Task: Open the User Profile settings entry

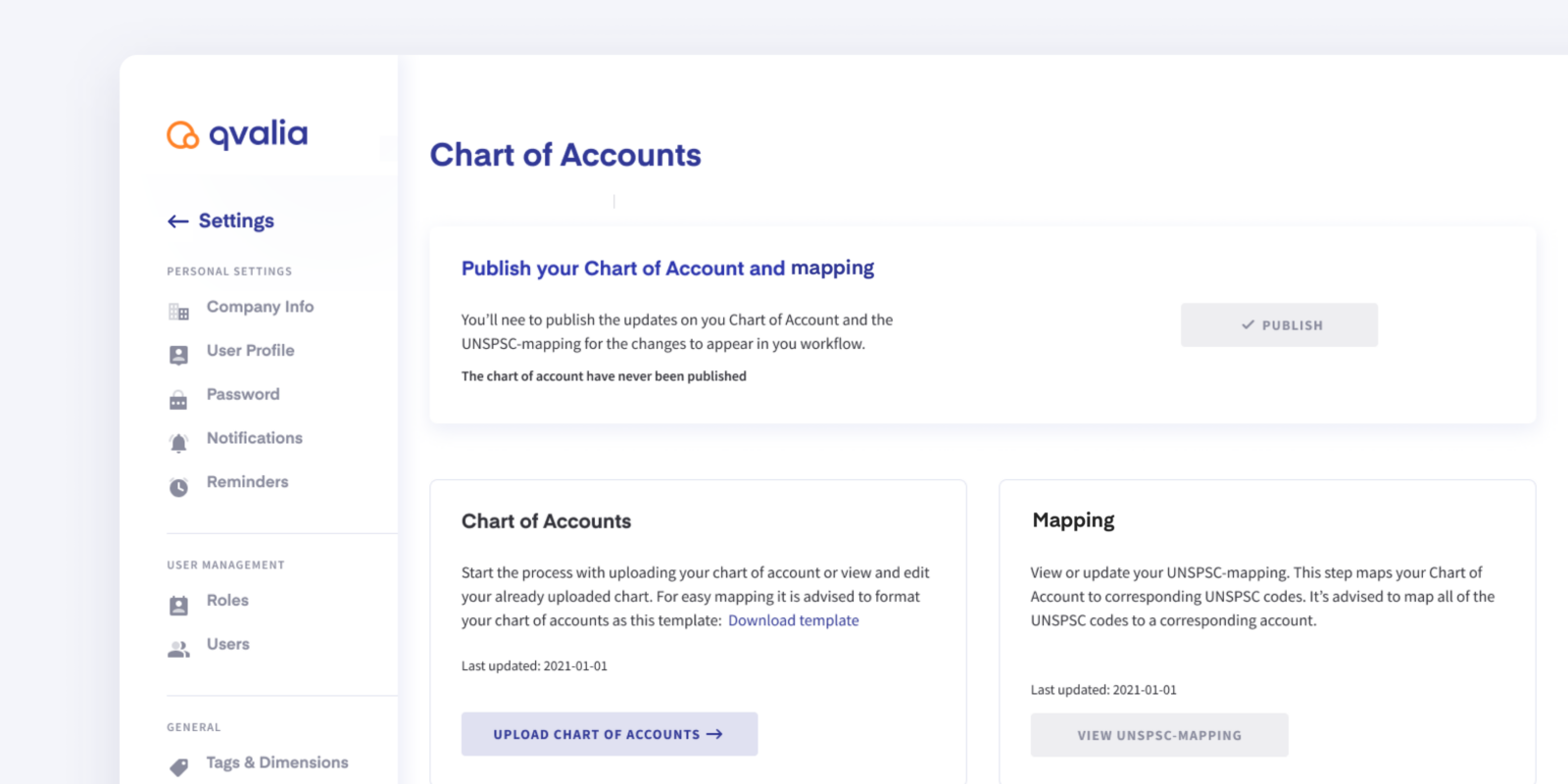Action: pos(250,350)
